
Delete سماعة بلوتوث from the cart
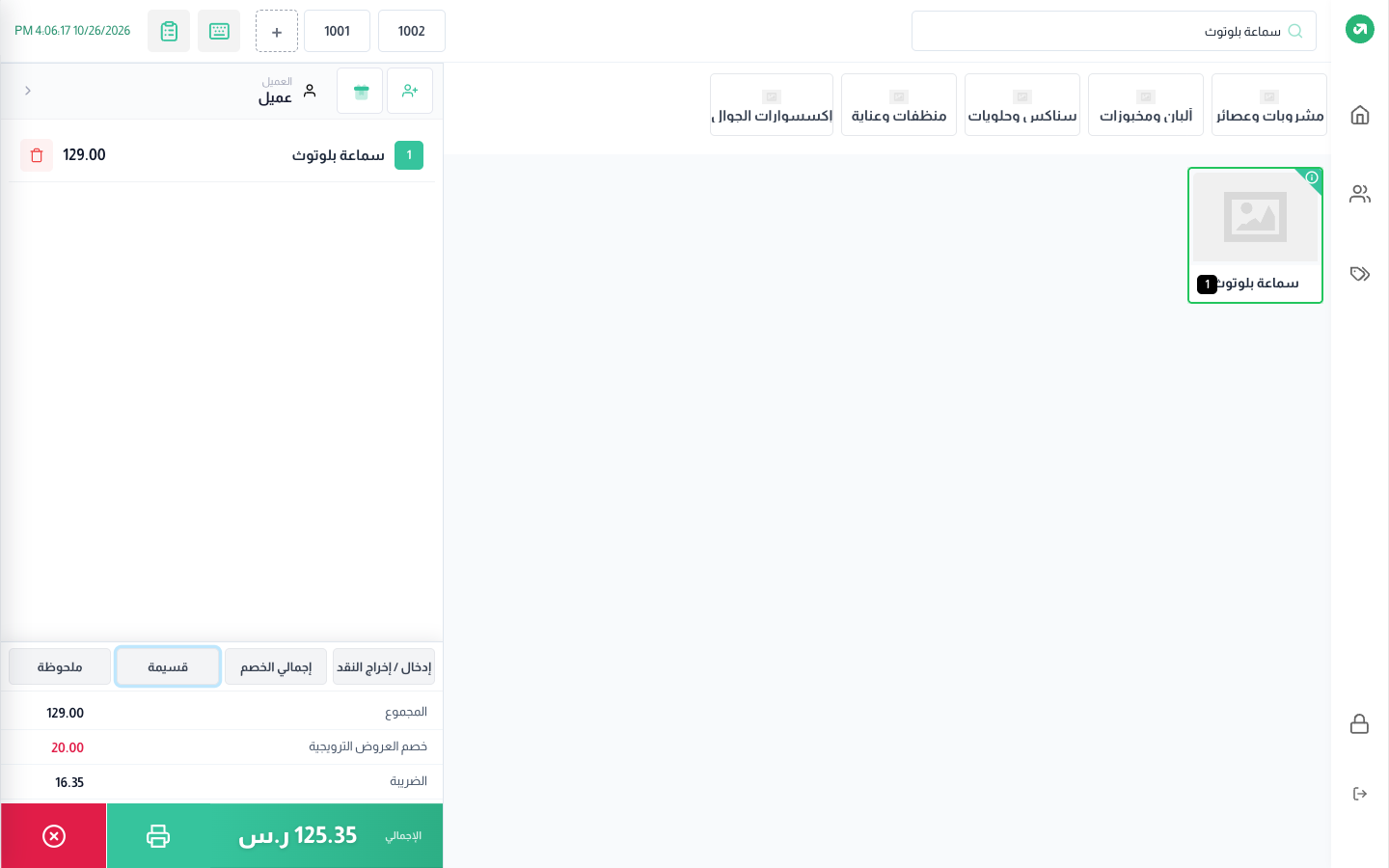tap(37, 155)
